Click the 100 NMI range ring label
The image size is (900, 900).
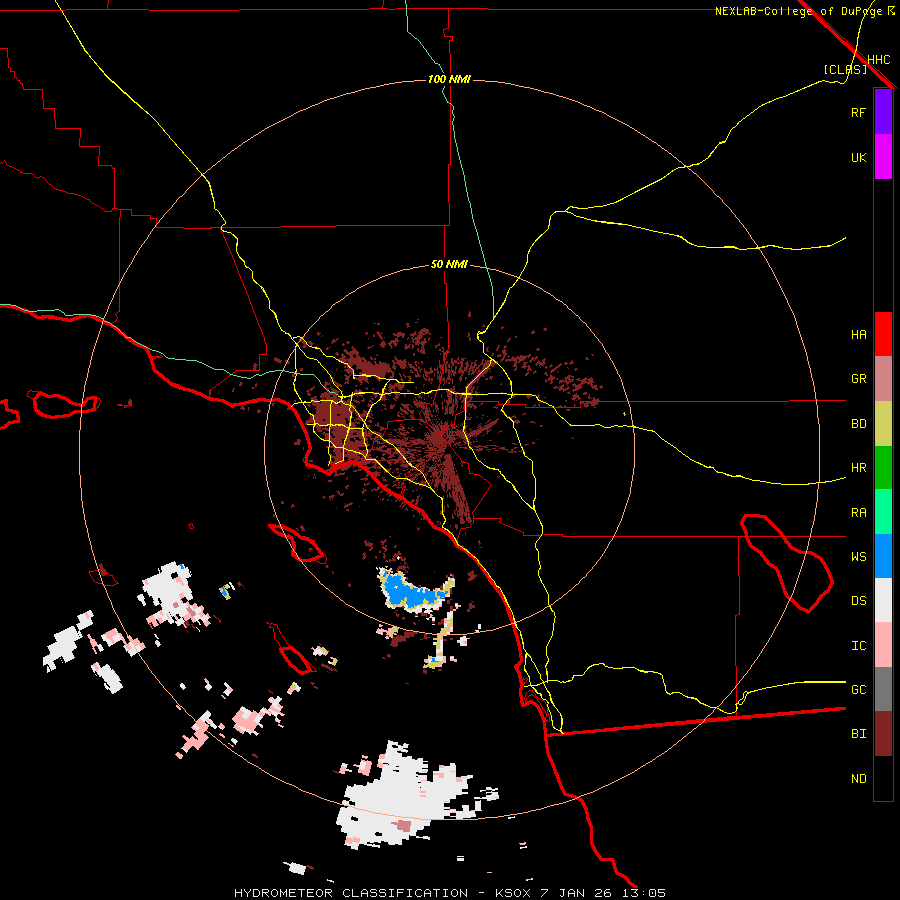tap(449, 79)
